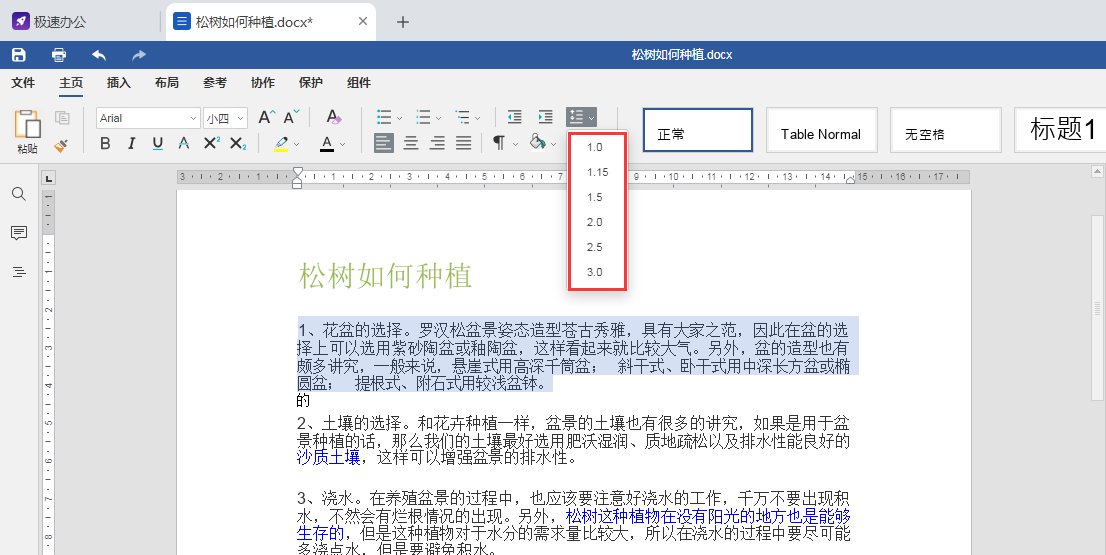Toggle bold formatting

[106, 144]
